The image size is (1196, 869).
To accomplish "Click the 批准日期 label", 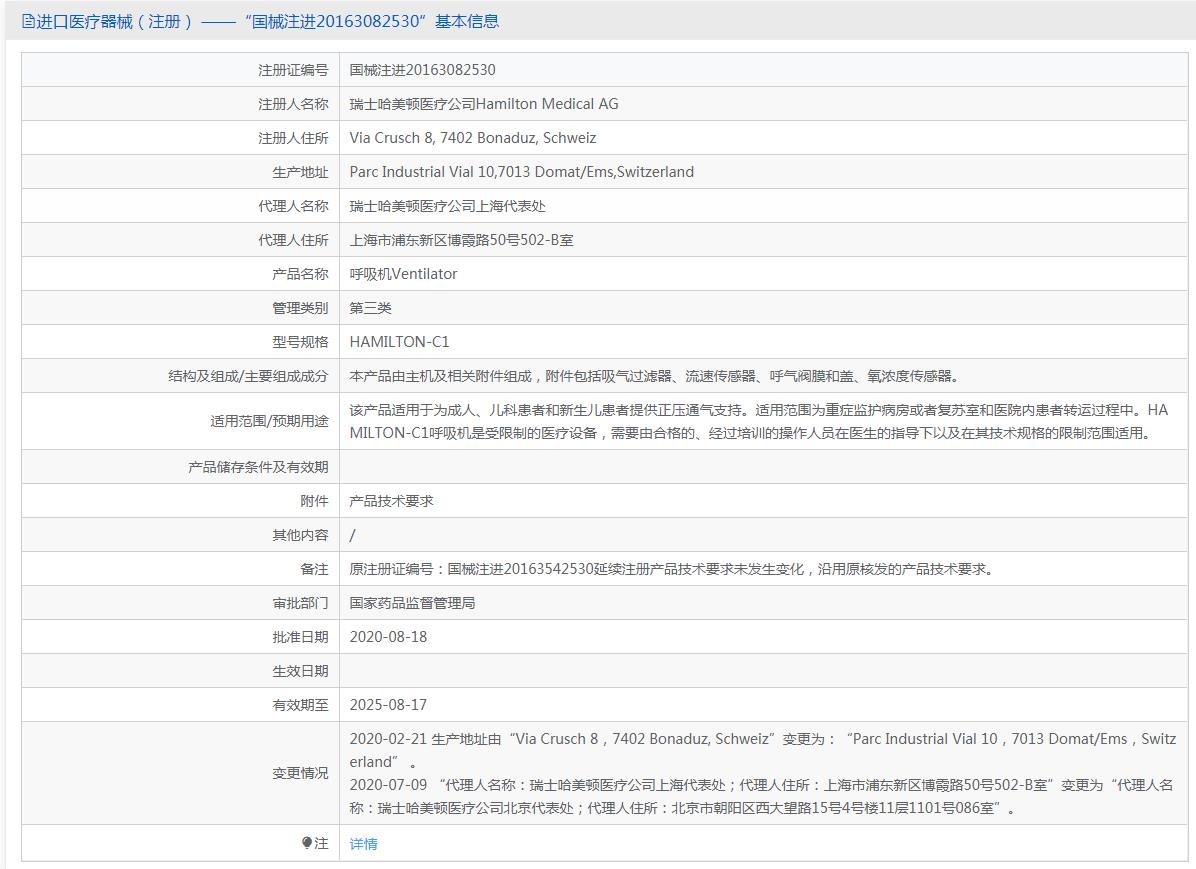I will tap(300, 637).
